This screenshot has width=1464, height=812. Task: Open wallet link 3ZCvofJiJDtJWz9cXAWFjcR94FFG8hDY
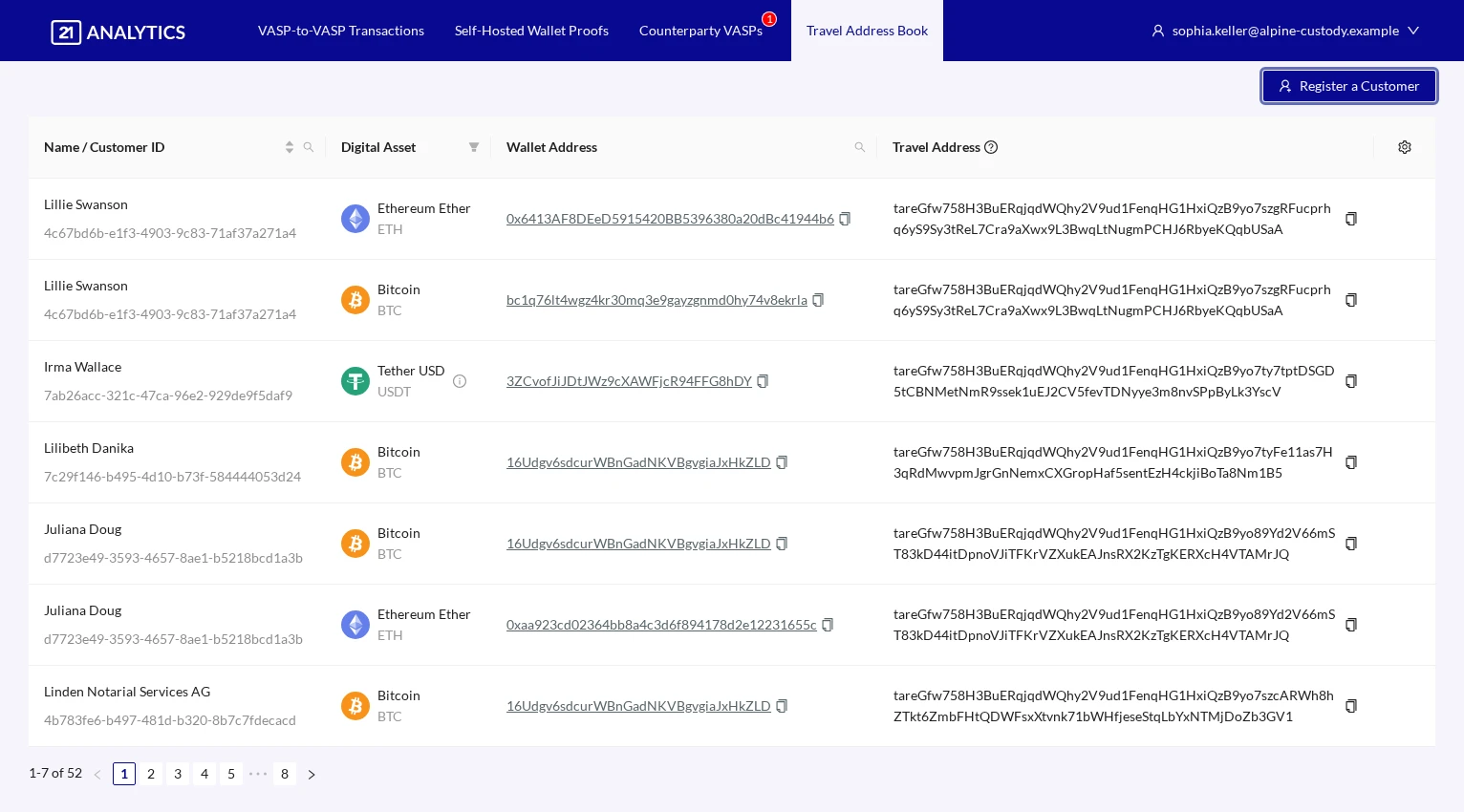(x=629, y=381)
